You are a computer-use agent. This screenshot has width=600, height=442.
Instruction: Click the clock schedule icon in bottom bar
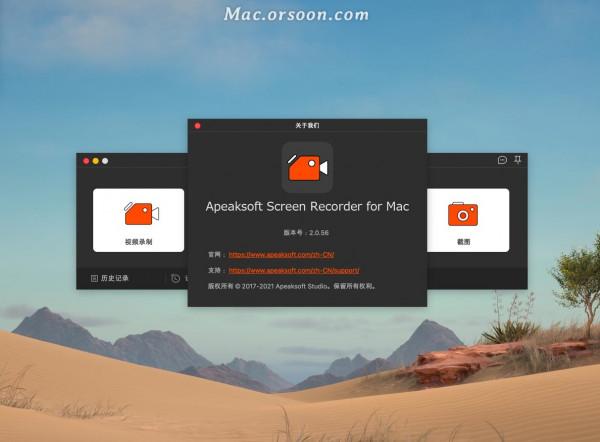[175, 278]
